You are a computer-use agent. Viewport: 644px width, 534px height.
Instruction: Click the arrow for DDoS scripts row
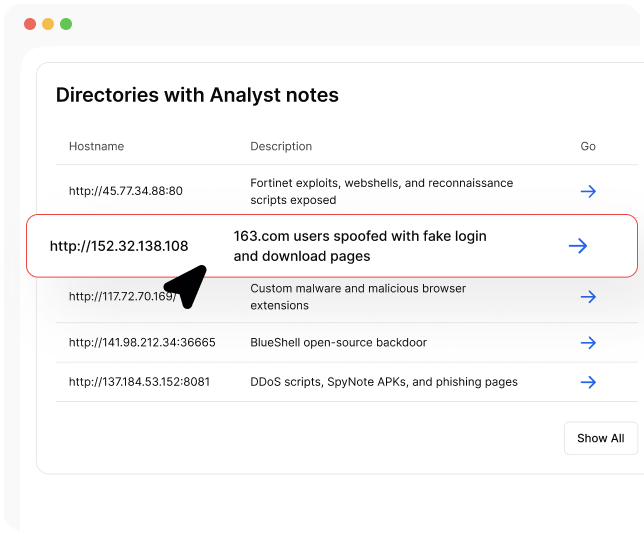pos(588,382)
